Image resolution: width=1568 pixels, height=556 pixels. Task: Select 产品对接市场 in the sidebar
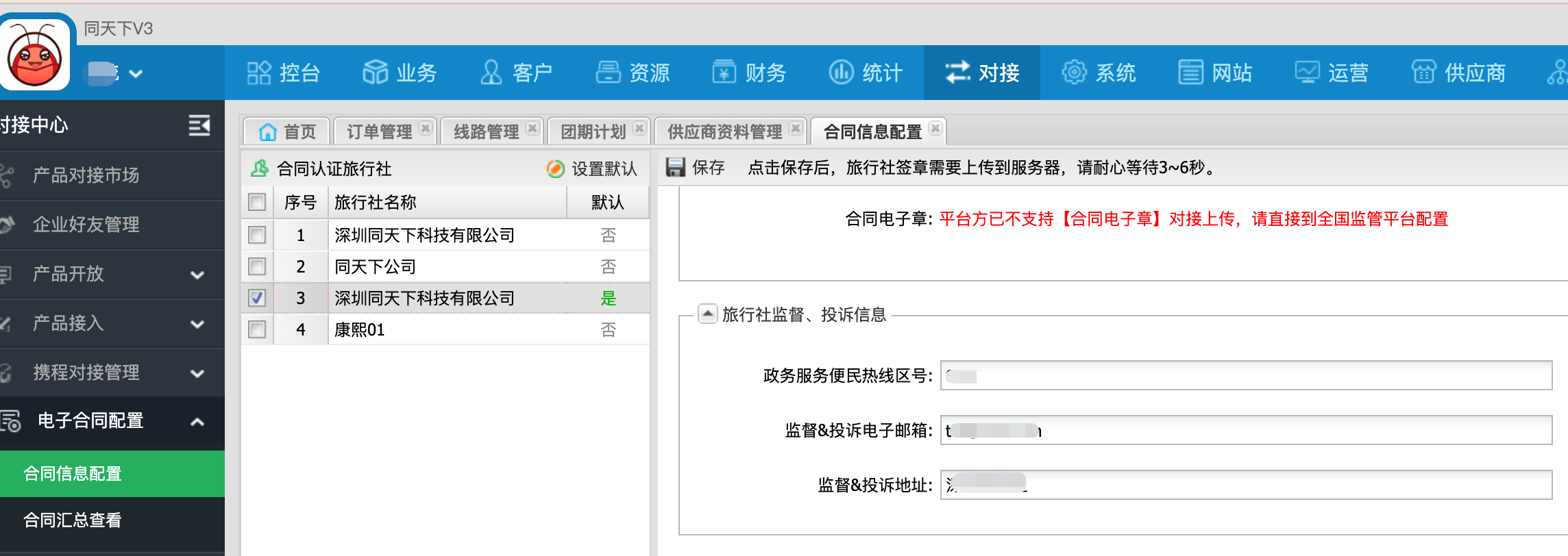(86, 175)
